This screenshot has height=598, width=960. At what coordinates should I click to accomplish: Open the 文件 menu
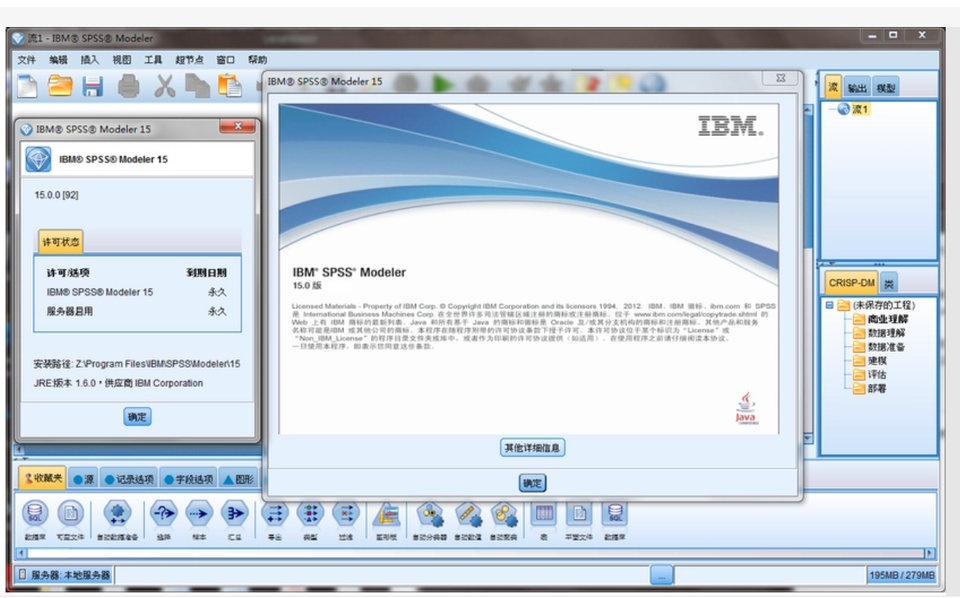[27, 60]
